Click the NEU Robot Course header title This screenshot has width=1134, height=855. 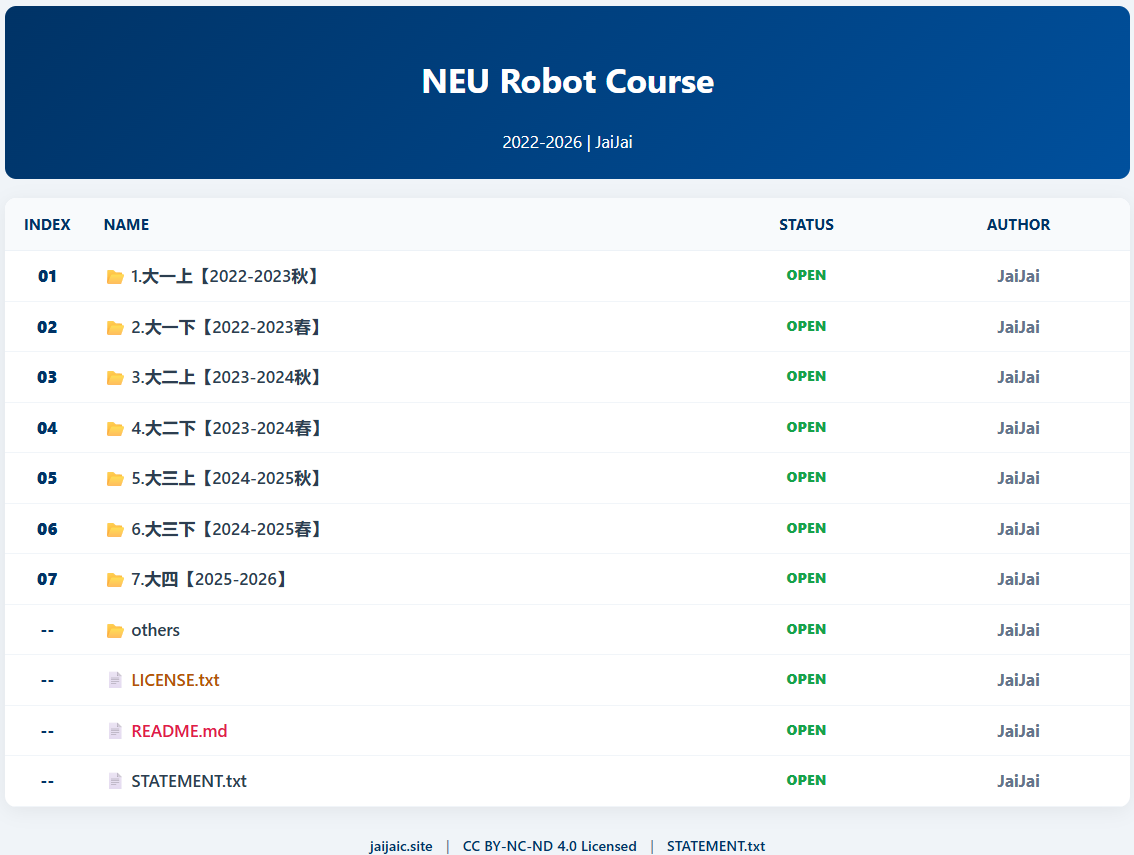tap(567, 82)
